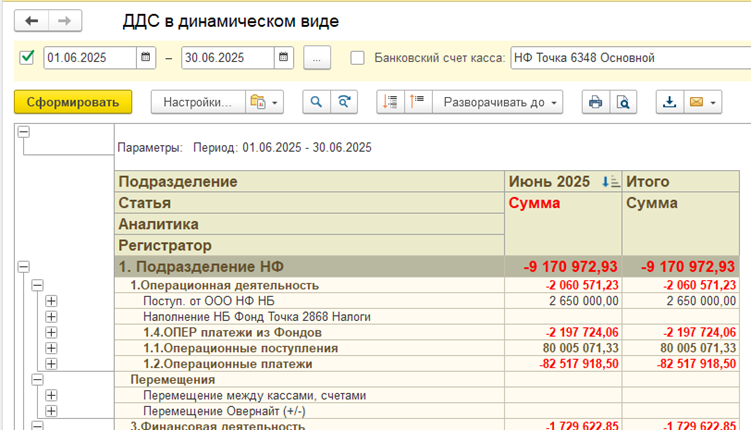Click the back navigation arrow

point(32,21)
